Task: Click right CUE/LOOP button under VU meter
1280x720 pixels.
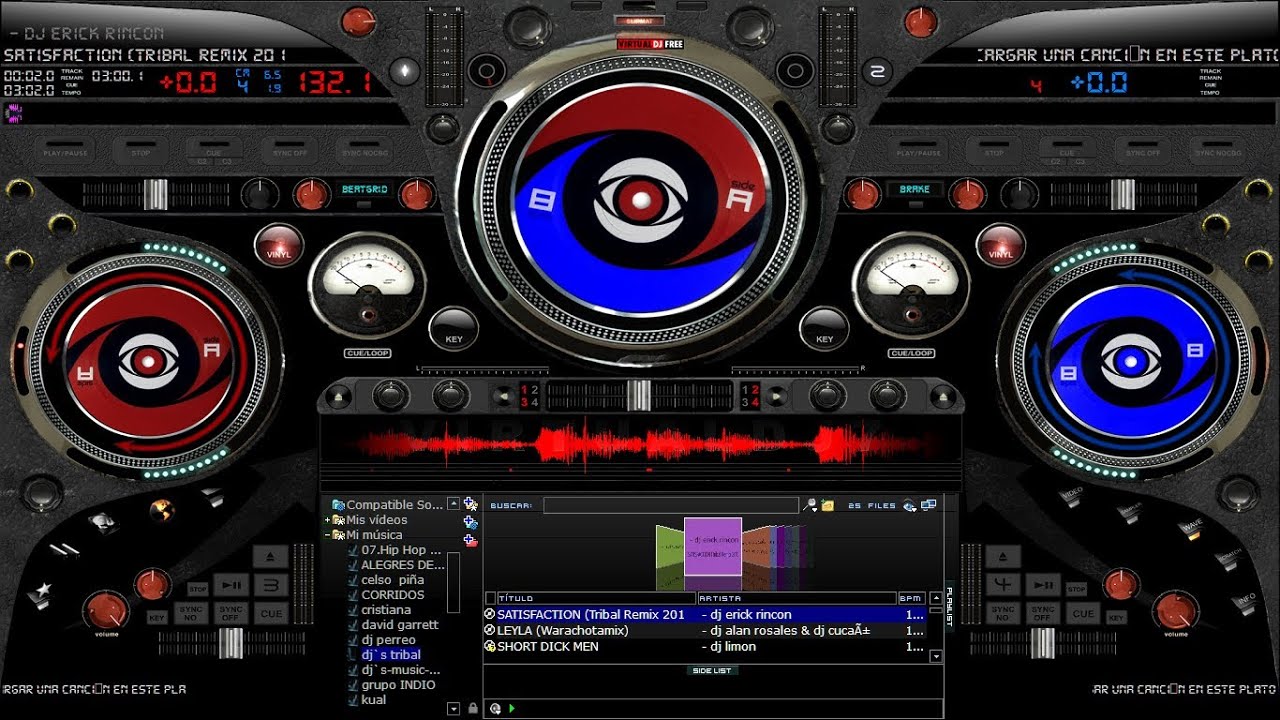Action: point(910,353)
